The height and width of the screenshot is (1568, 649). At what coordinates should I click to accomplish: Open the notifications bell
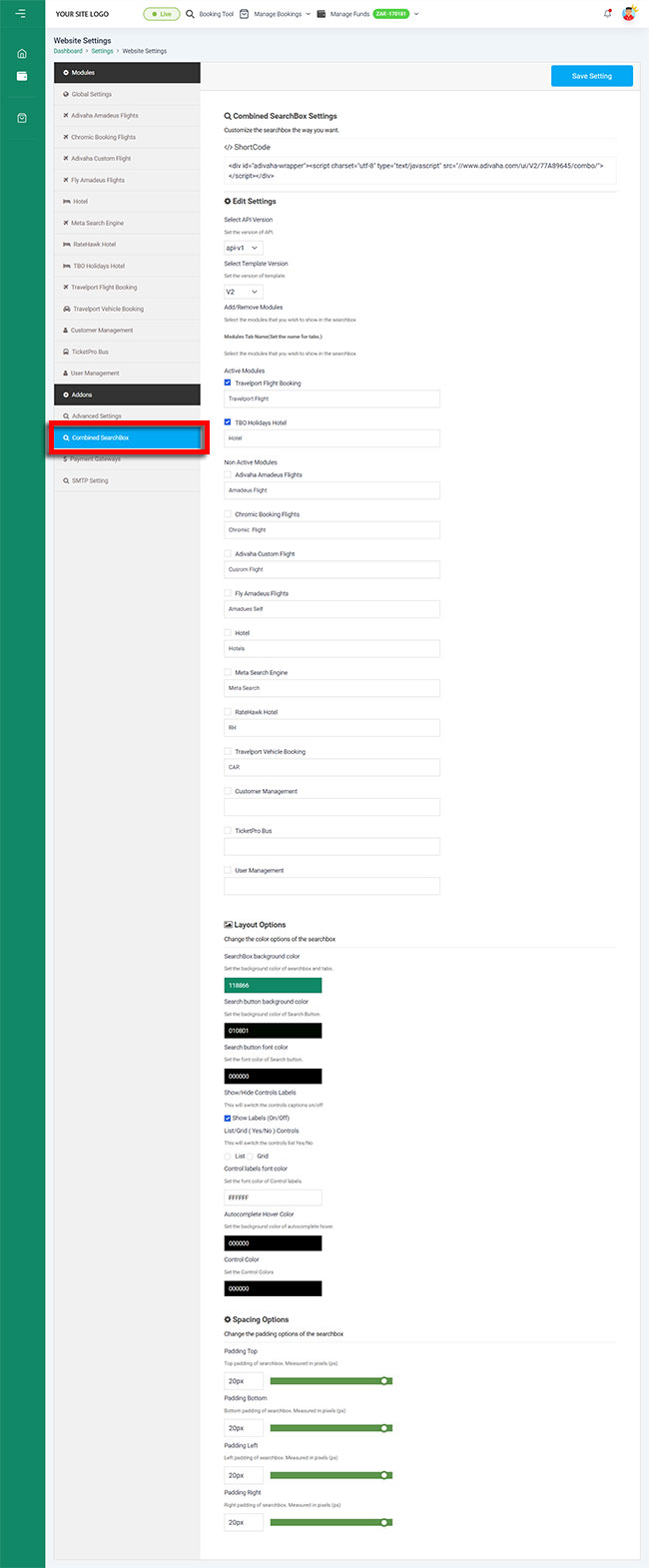608,14
